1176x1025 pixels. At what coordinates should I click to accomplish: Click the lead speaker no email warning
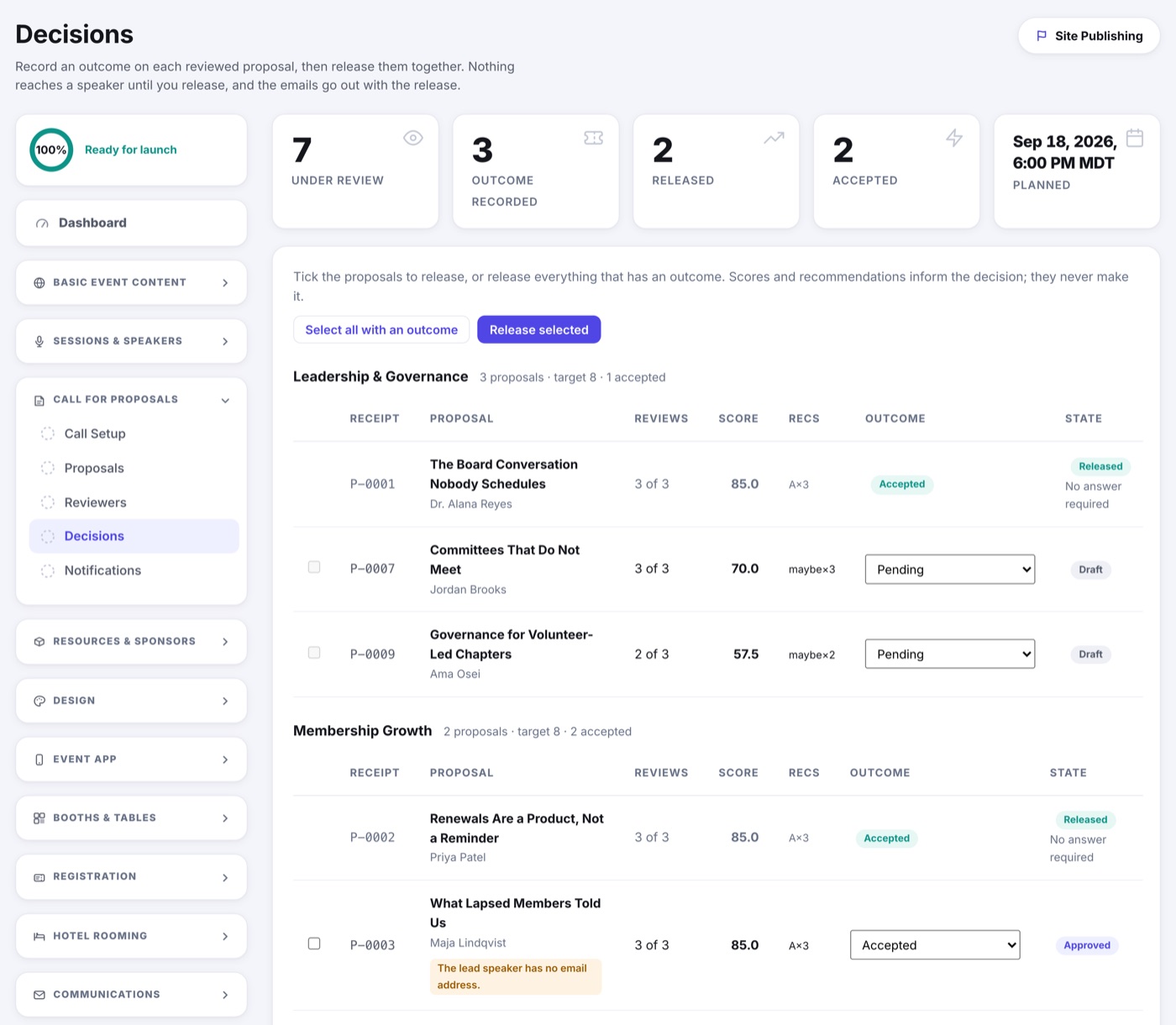(x=516, y=976)
